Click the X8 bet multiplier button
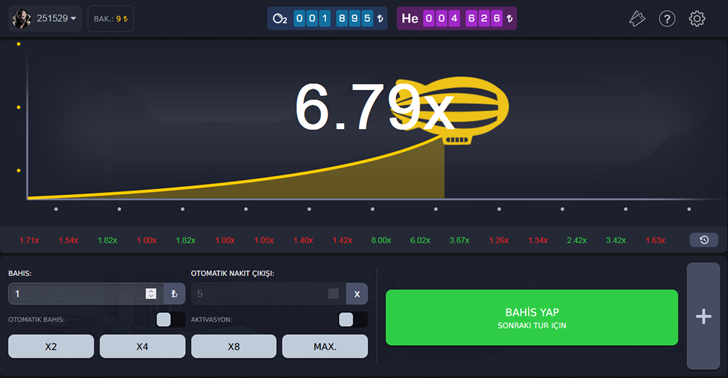 click(x=234, y=346)
